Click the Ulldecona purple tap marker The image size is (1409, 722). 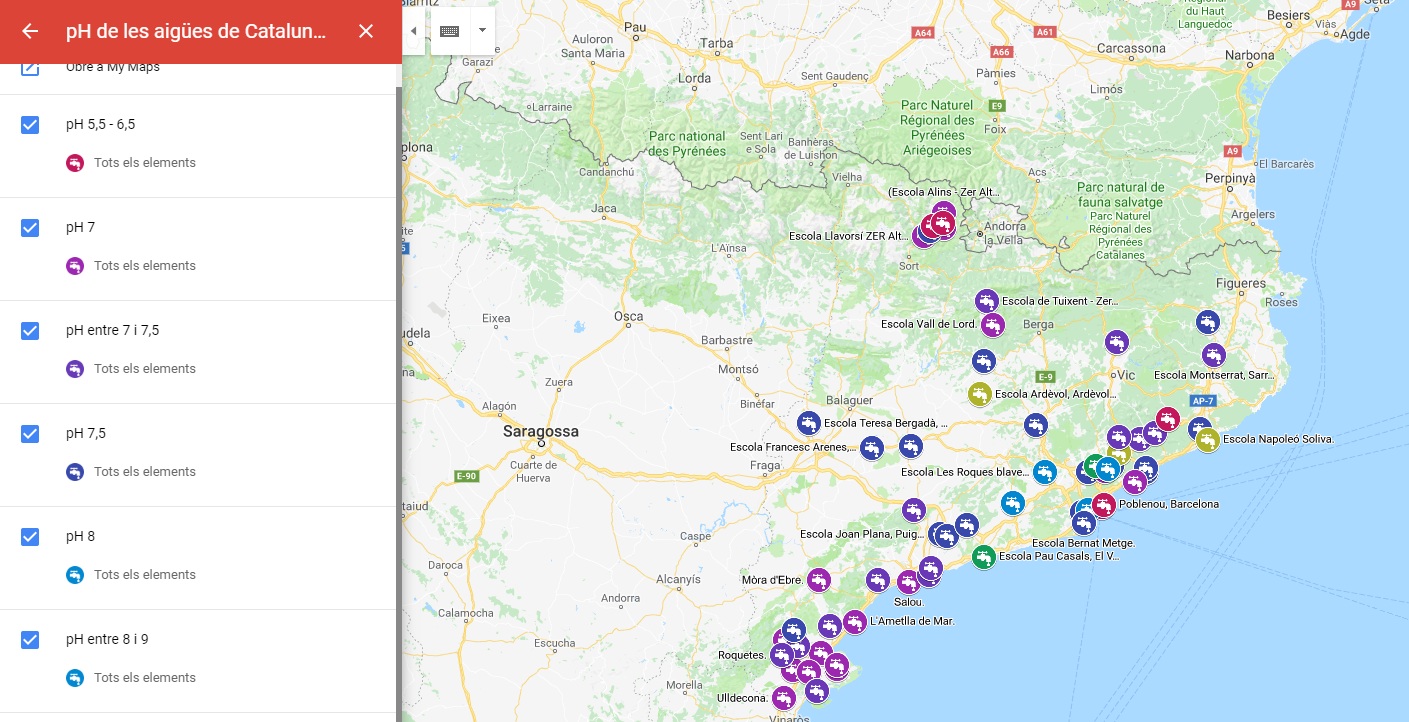point(784,697)
